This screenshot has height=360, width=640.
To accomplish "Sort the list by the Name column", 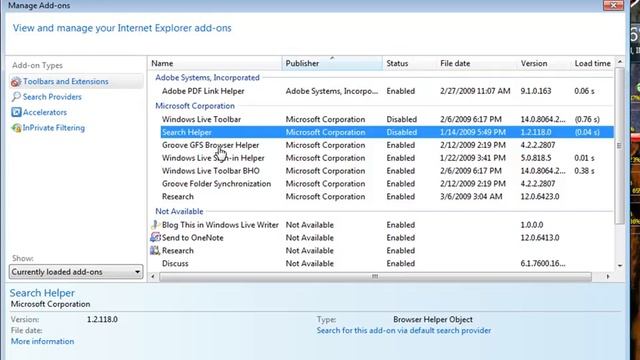I will (215, 63).
